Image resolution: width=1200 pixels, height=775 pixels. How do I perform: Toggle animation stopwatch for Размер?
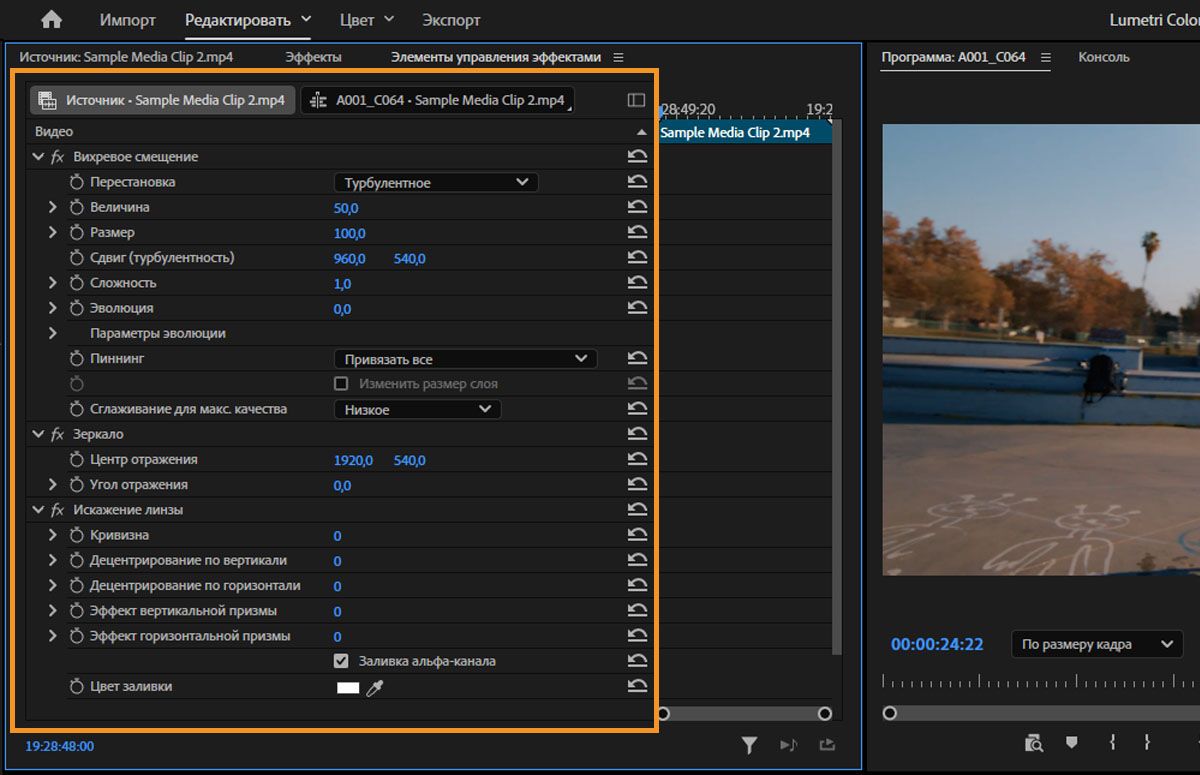[77, 232]
